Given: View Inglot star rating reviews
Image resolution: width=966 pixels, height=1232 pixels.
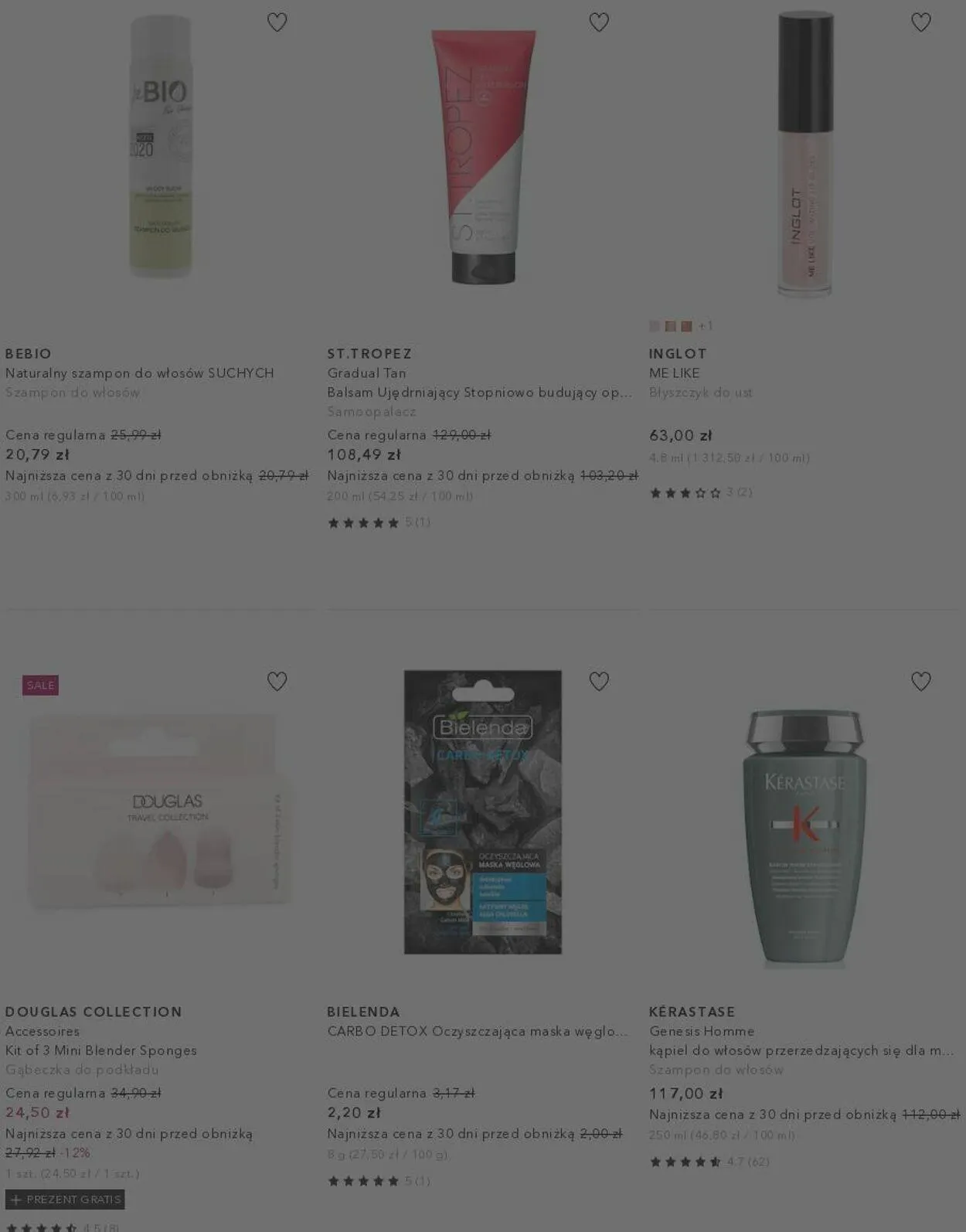Looking at the screenshot, I should [x=700, y=492].
